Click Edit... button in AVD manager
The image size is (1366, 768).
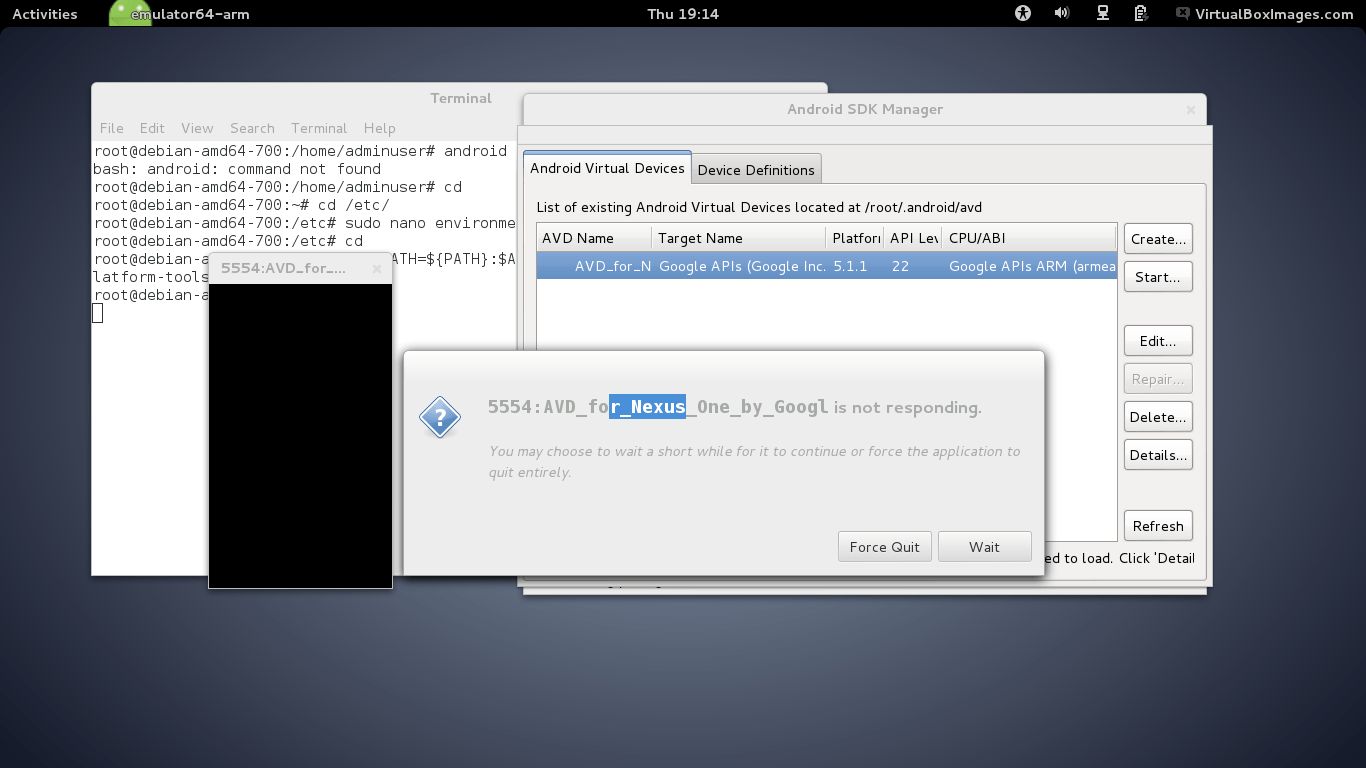[x=1158, y=341]
